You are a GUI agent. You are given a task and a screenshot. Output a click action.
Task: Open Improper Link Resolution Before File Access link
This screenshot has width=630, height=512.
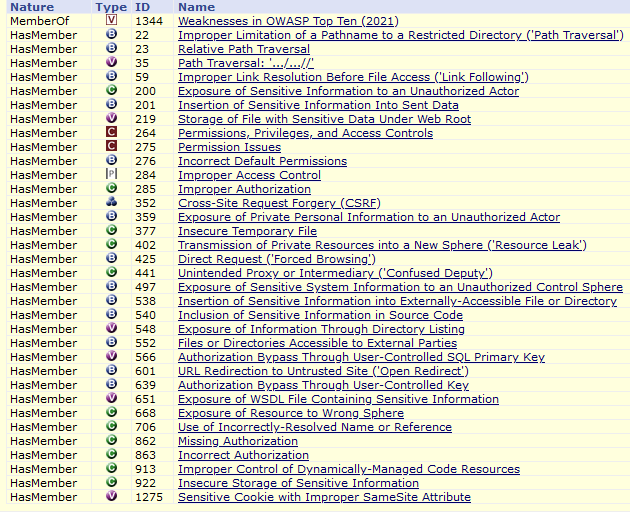[x=353, y=77]
